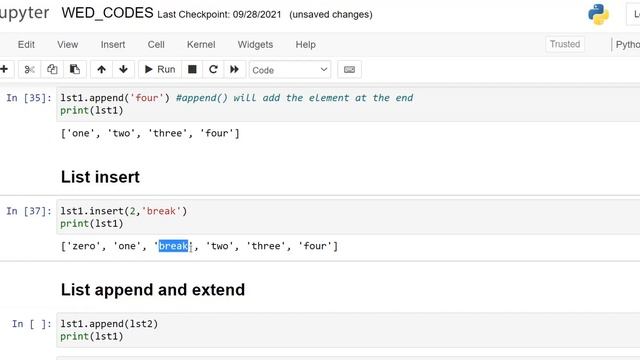Restart the kernel with the circular arrow
The width and height of the screenshot is (640, 360).
[213, 69]
